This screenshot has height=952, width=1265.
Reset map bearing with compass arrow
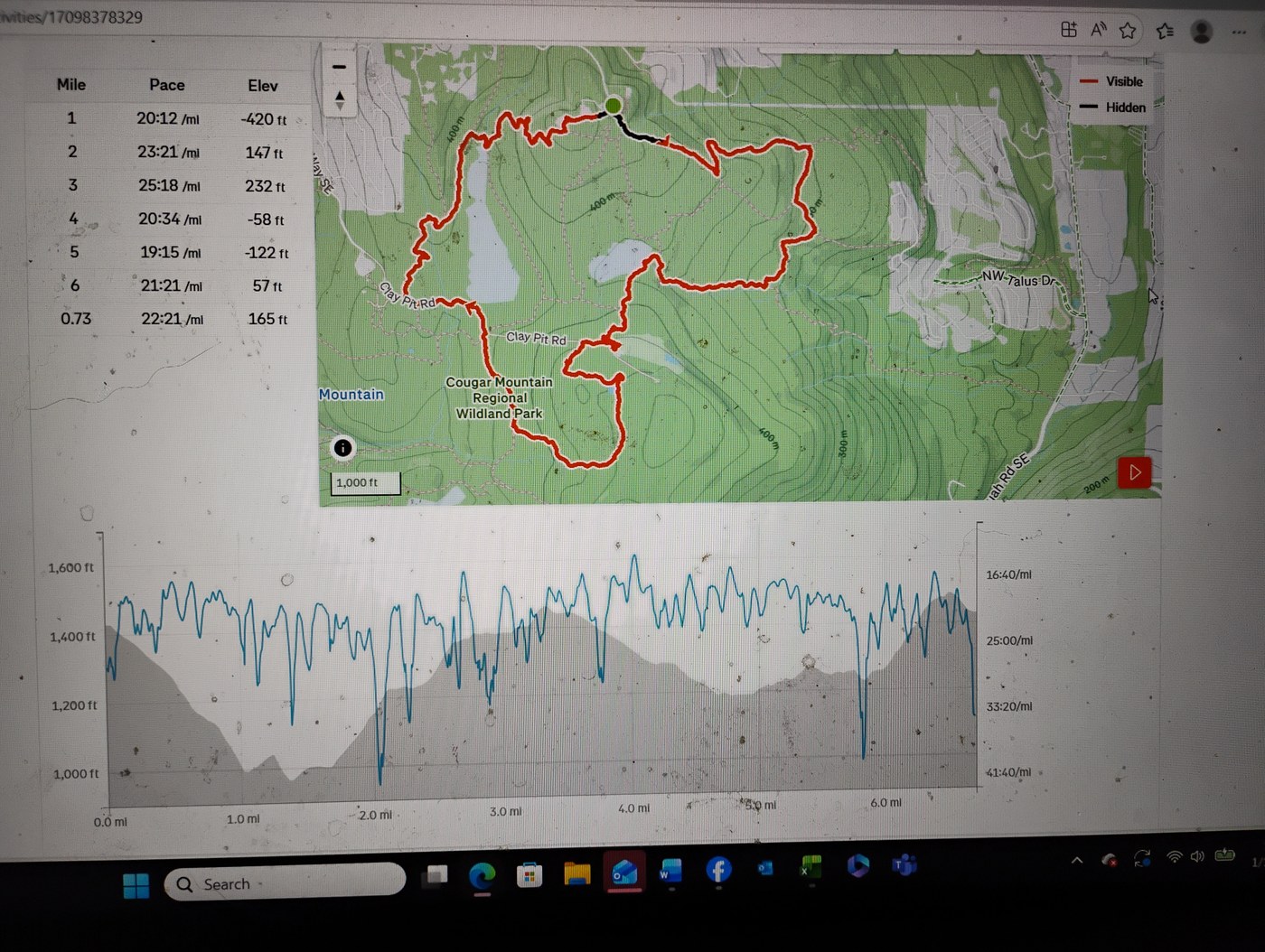point(340,100)
